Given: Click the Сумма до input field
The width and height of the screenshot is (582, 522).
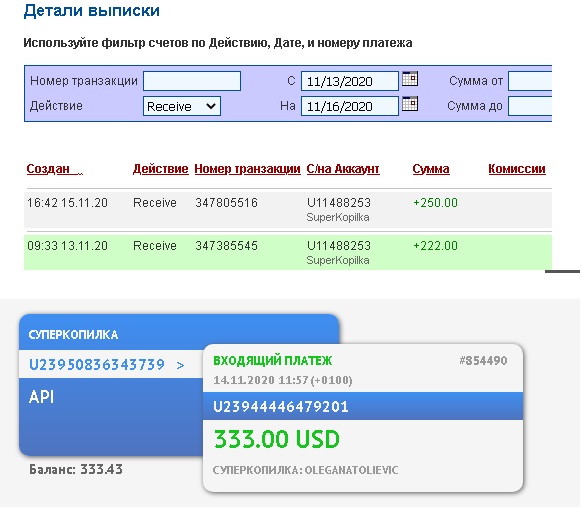Looking at the screenshot, I should coord(530,106).
